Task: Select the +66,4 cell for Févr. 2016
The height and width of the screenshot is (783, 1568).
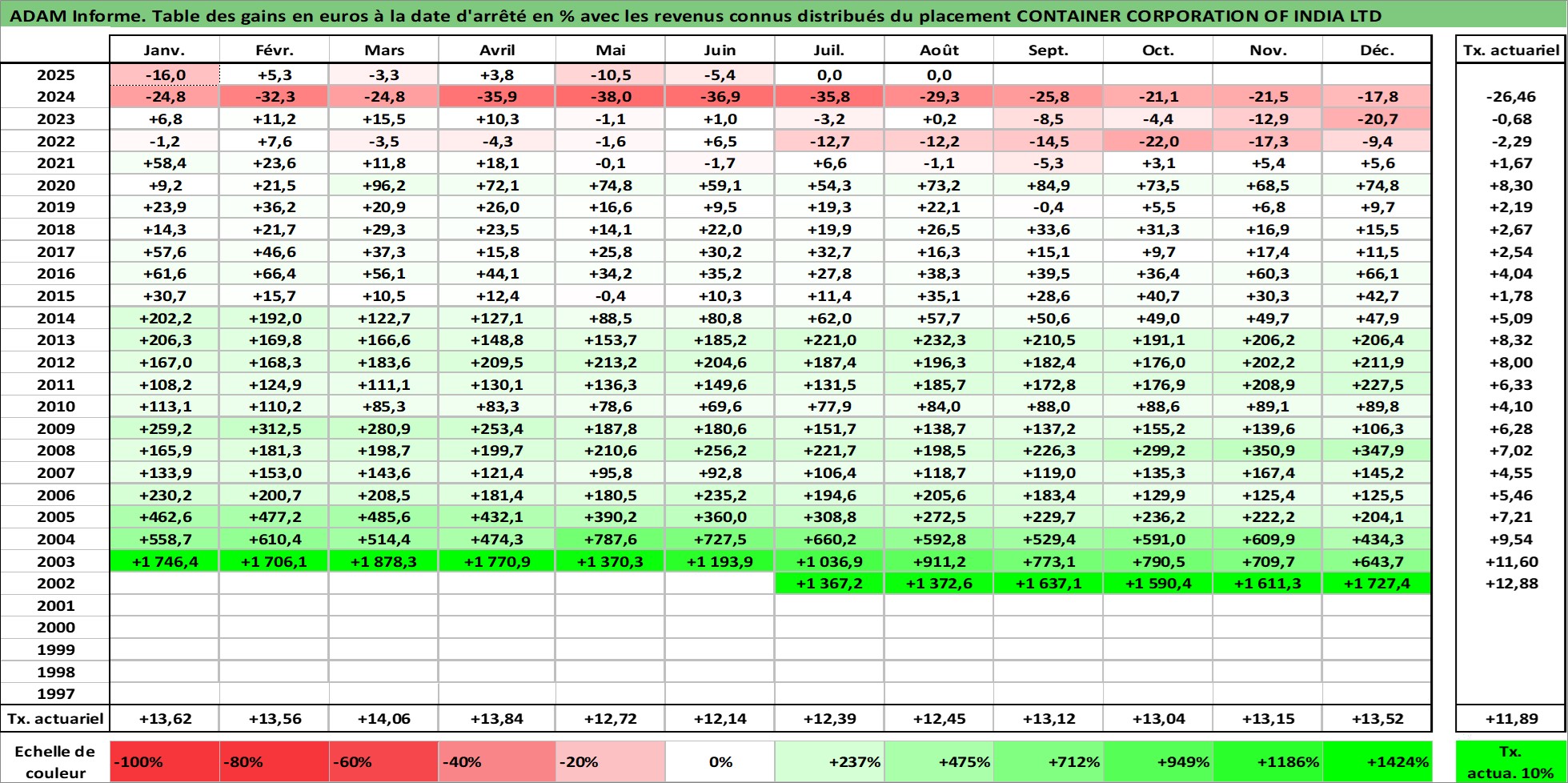Action: [275, 274]
